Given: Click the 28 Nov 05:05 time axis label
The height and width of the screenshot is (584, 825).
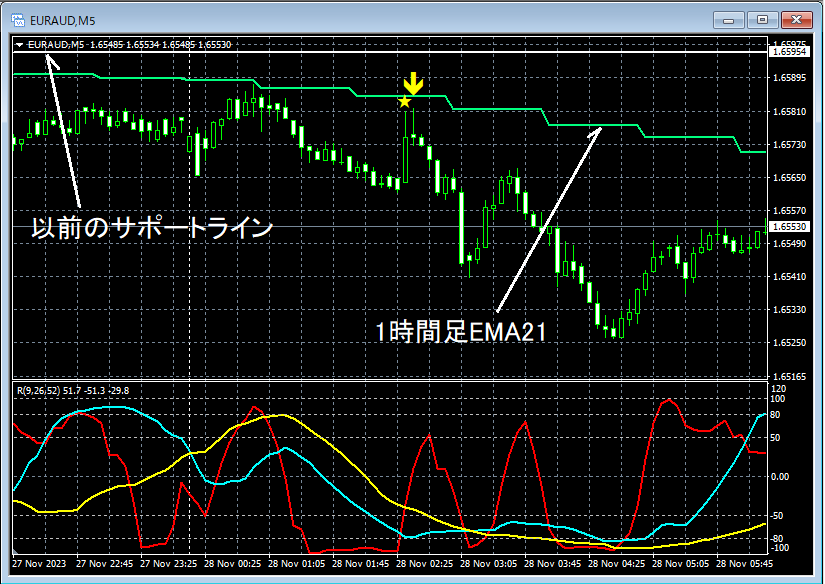Looking at the screenshot, I should point(680,563).
